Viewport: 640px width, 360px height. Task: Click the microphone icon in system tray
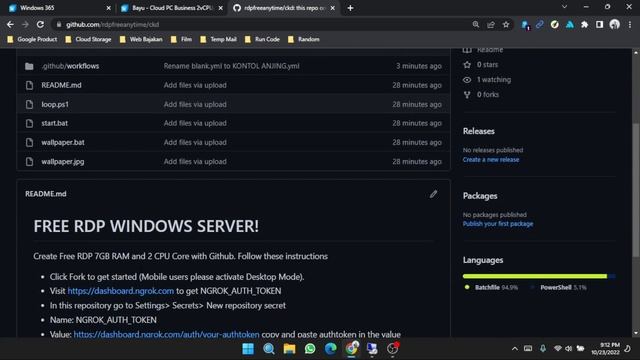coord(543,349)
